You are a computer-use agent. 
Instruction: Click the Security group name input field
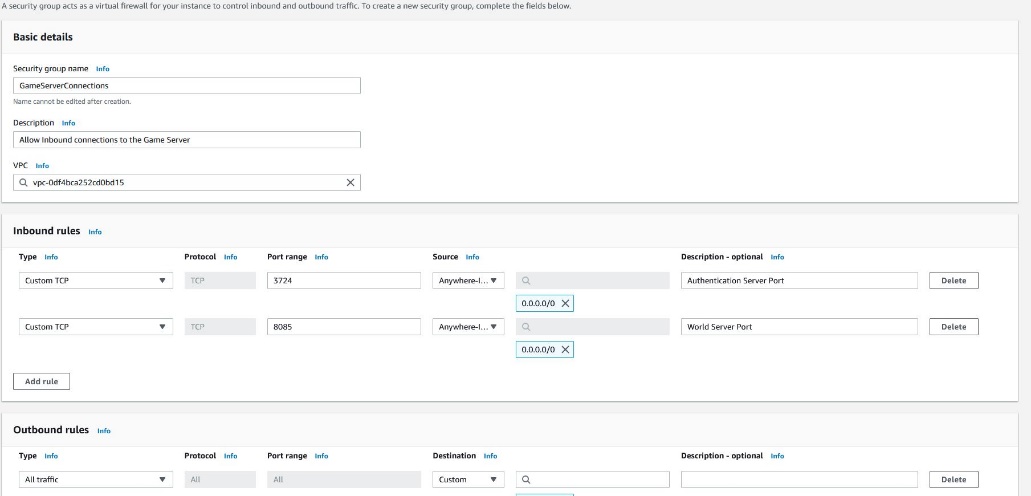pos(186,86)
